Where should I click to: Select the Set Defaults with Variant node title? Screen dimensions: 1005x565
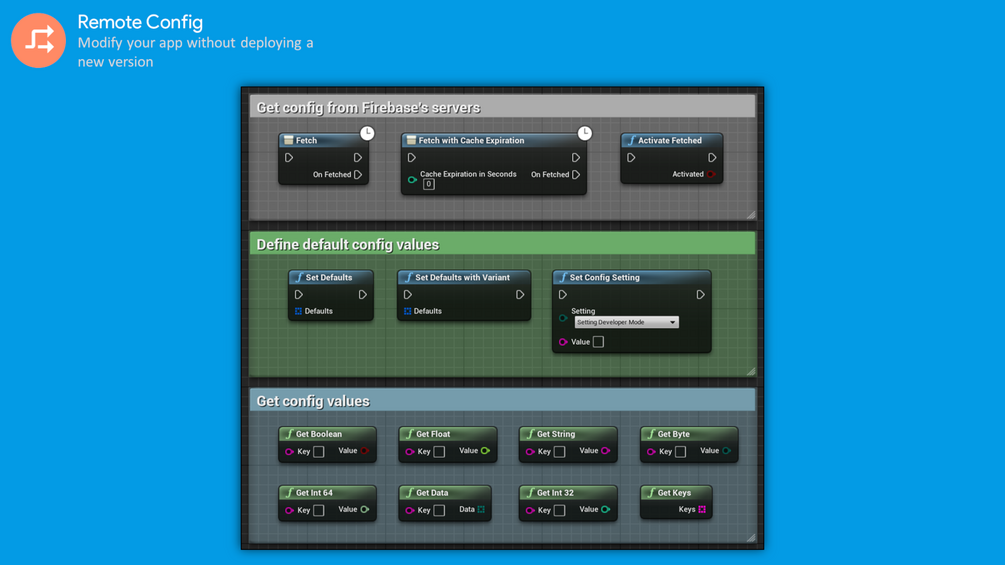point(462,277)
